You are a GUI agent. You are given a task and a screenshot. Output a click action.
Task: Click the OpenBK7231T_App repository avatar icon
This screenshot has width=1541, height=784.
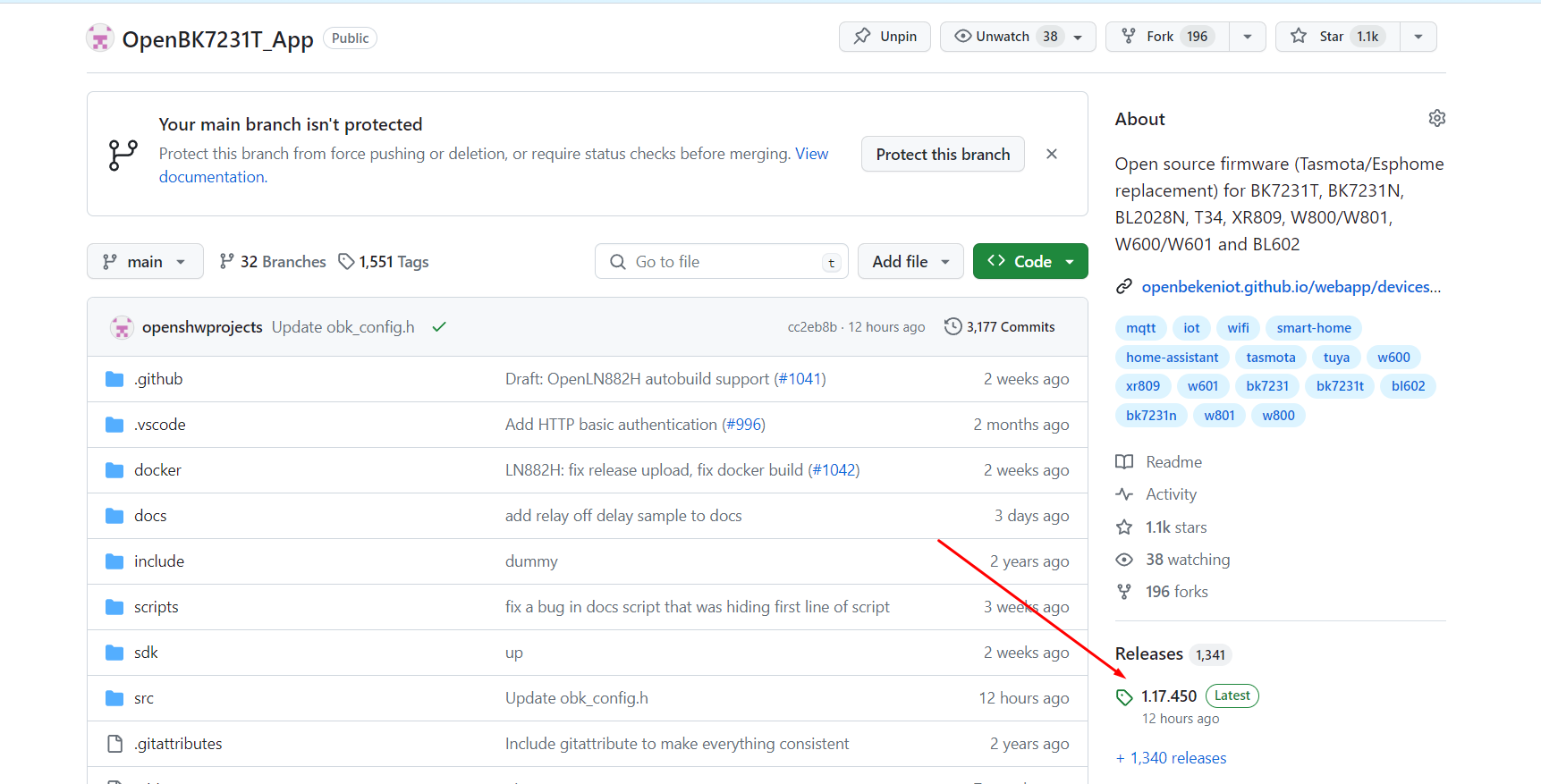(x=100, y=38)
